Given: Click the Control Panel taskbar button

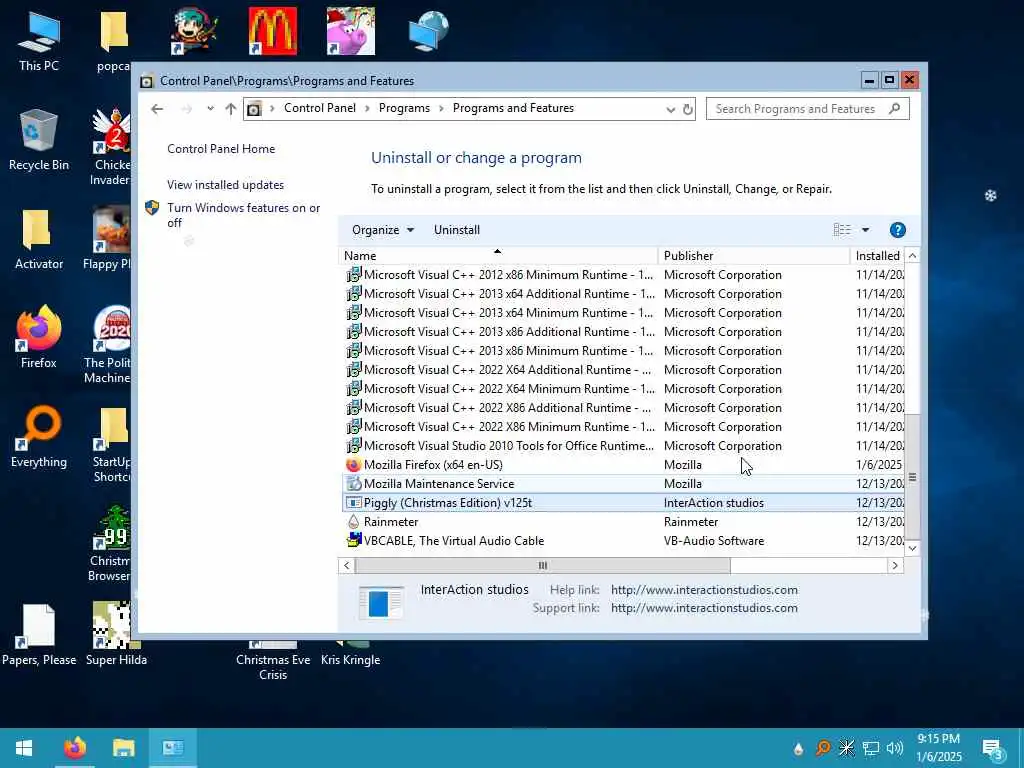Looking at the screenshot, I should 173,748.
